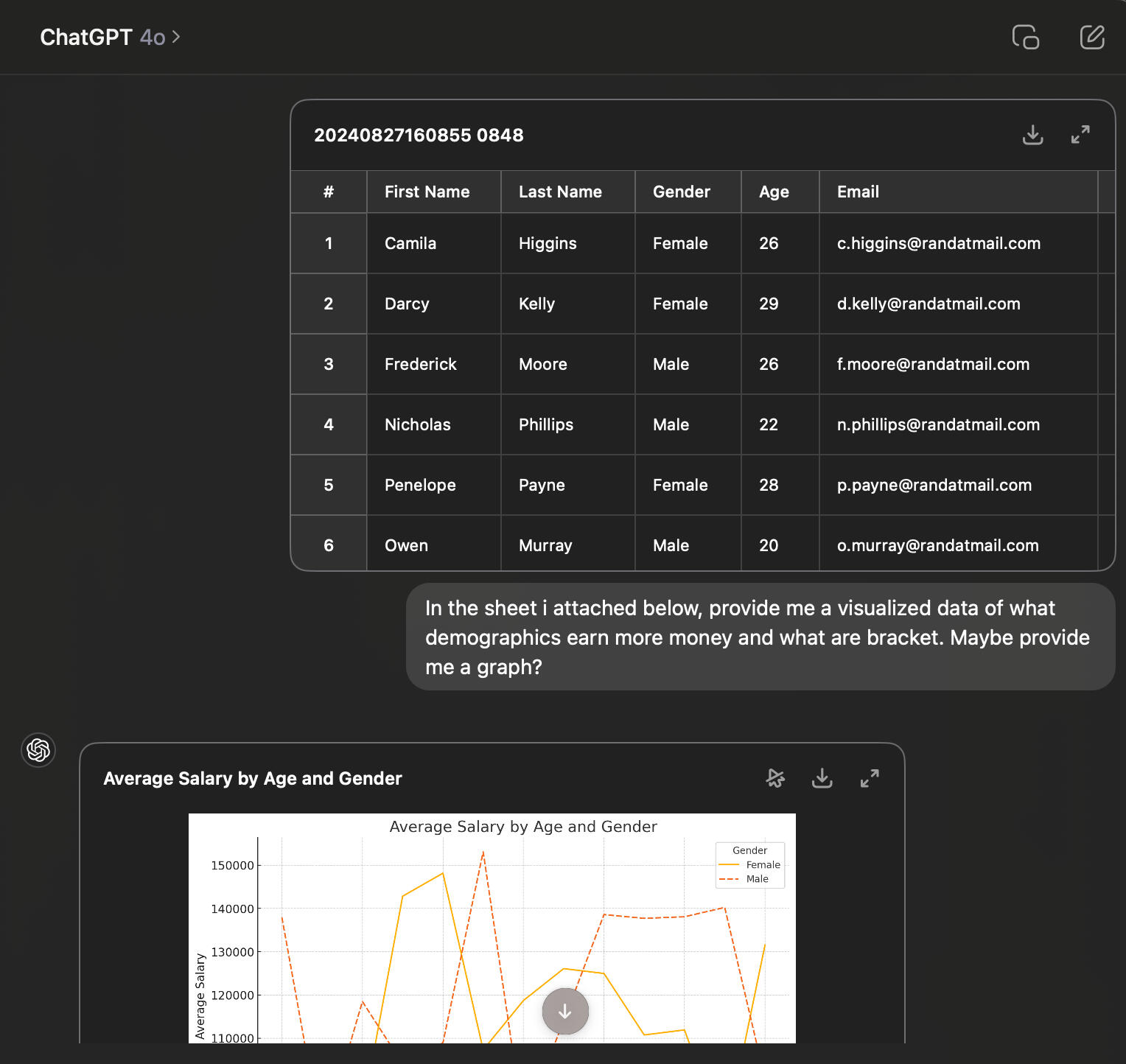Switch chart to static mode icon

[x=775, y=778]
